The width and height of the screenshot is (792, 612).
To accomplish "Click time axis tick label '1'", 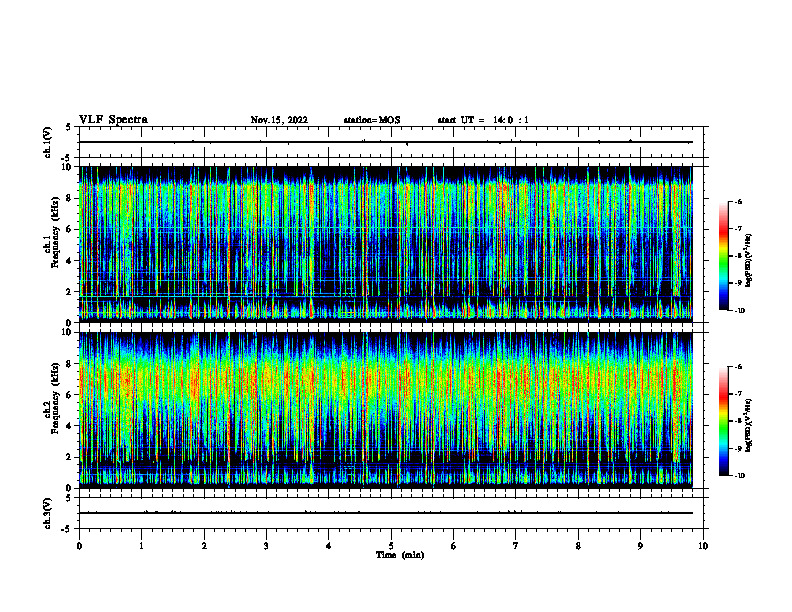I will [141, 546].
